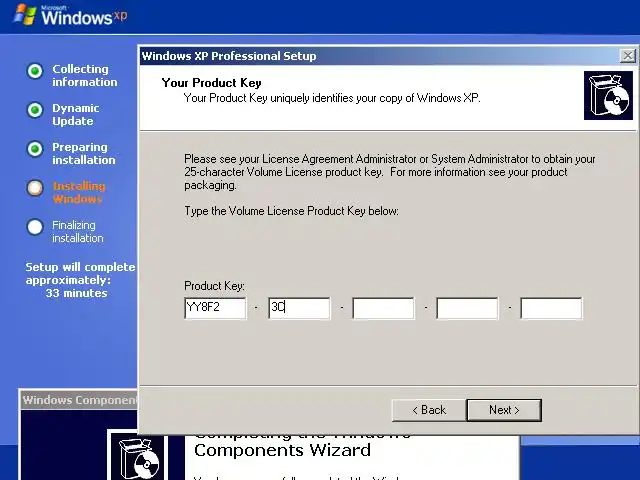
Task: Click the '33 minutes' remaining time text
Action: (76, 293)
